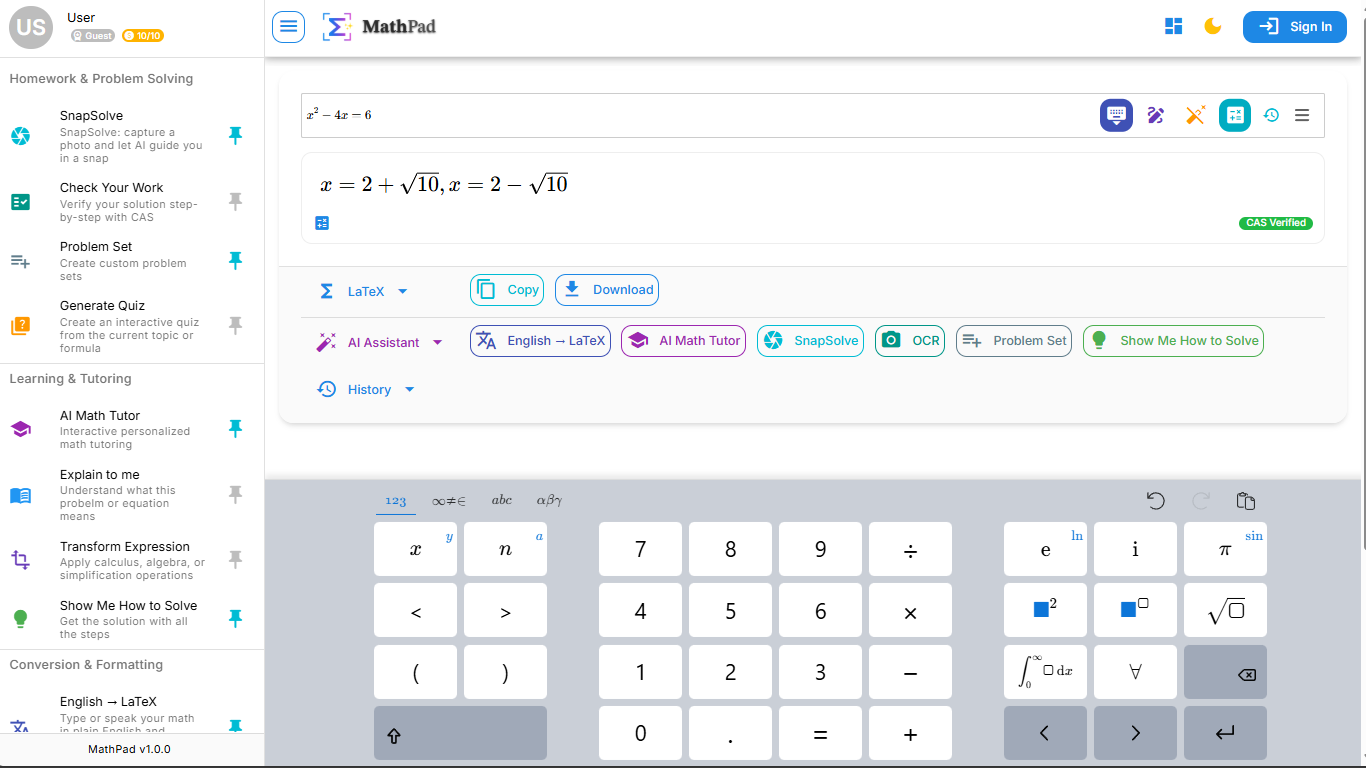Click the Sign In button
Screen dimensions: 1366x768
[1295, 27]
